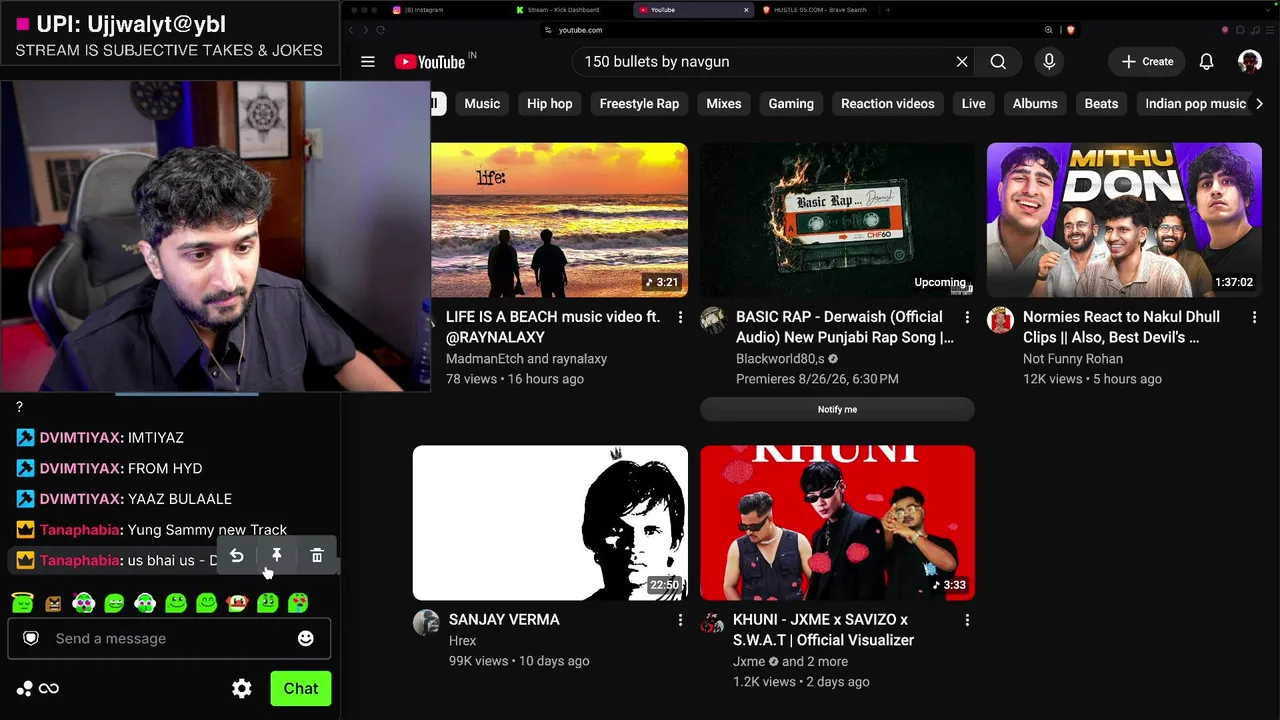Select the Albums filter chip
The width and height of the screenshot is (1280, 720).
click(1035, 104)
